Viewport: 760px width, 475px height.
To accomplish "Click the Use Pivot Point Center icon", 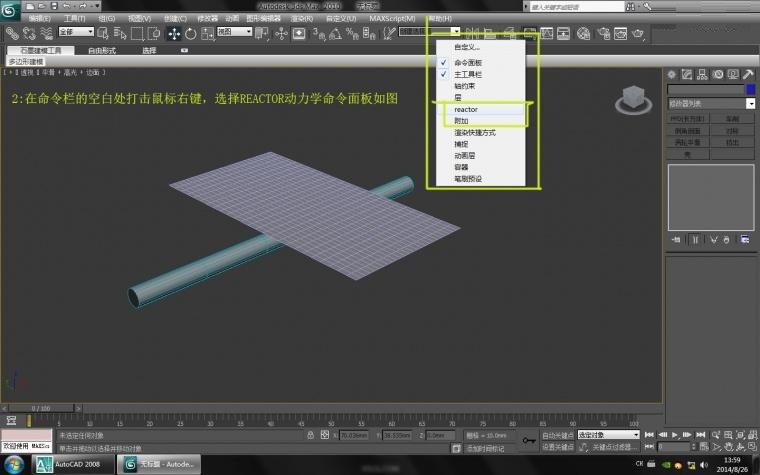I will tap(262, 33).
